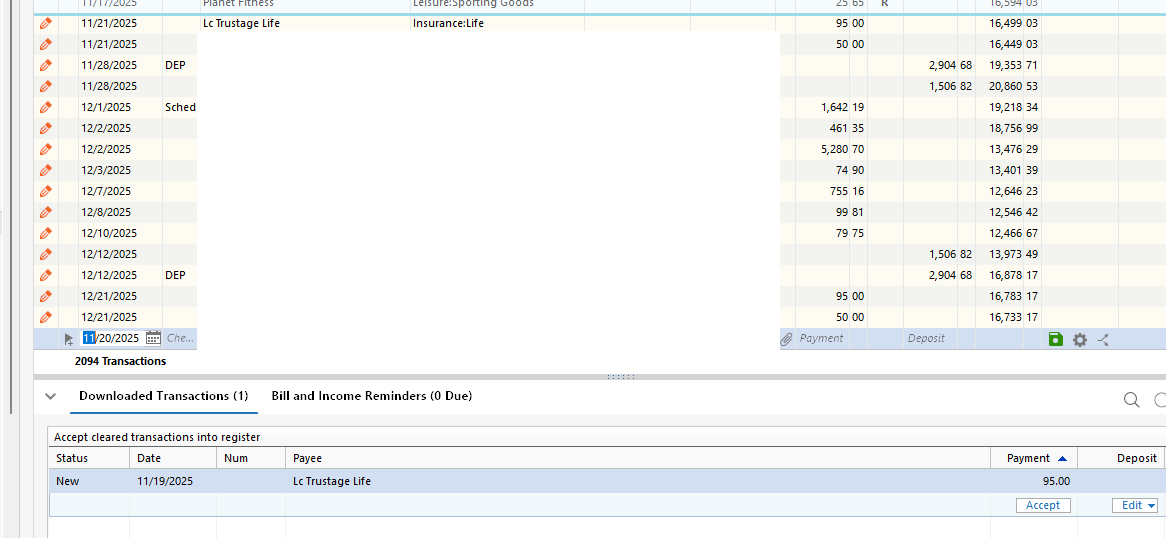The height and width of the screenshot is (538, 1166).
Task: Click the check number field in entry row
Action: (x=181, y=339)
